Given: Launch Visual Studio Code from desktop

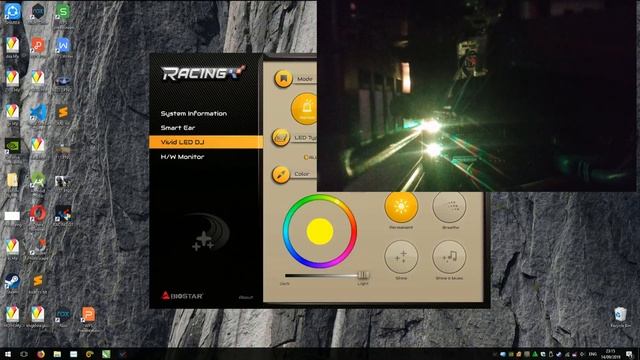Looking at the screenshot, I should coord(38,113).
